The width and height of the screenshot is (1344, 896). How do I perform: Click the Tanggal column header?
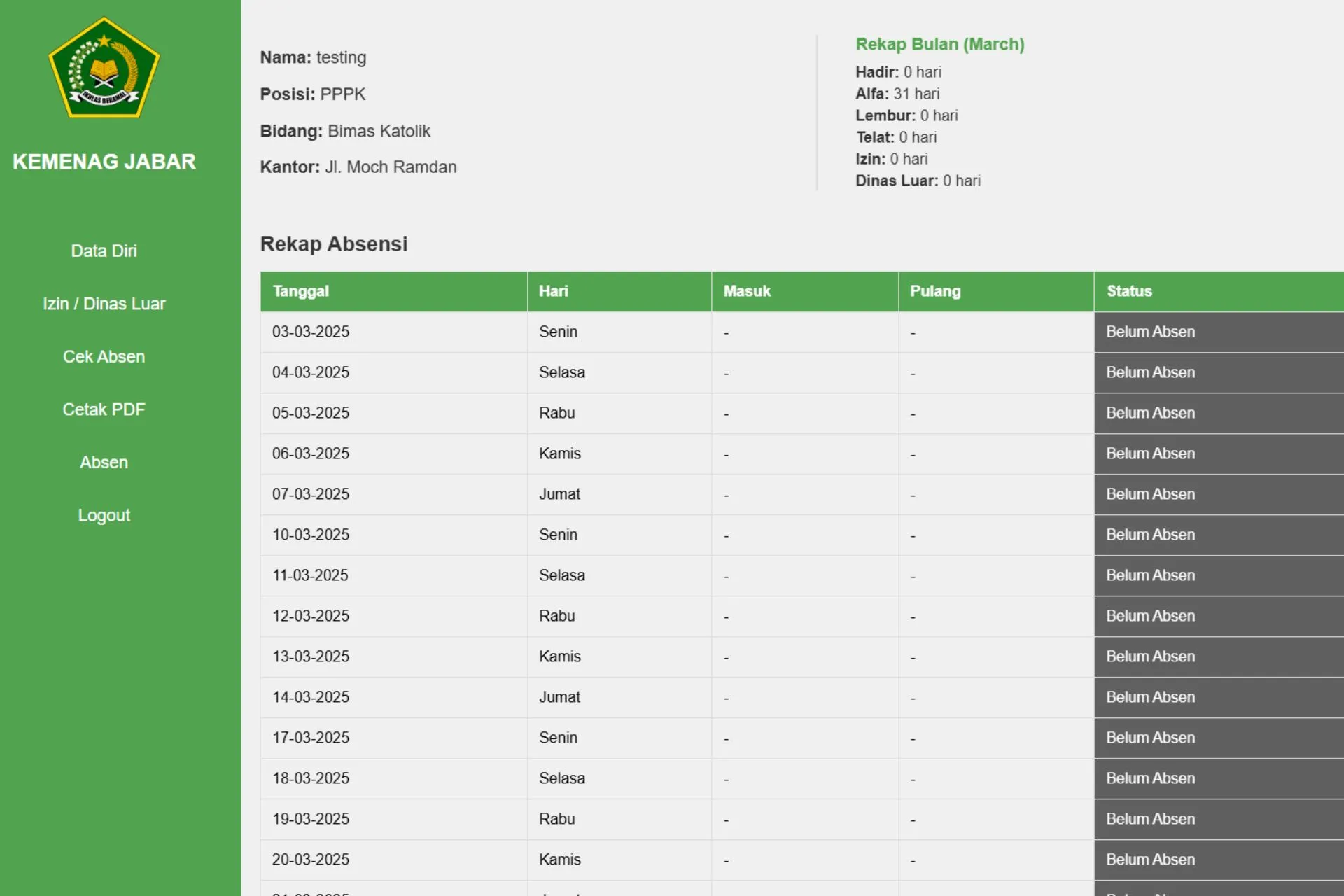(x=301, y=291)
